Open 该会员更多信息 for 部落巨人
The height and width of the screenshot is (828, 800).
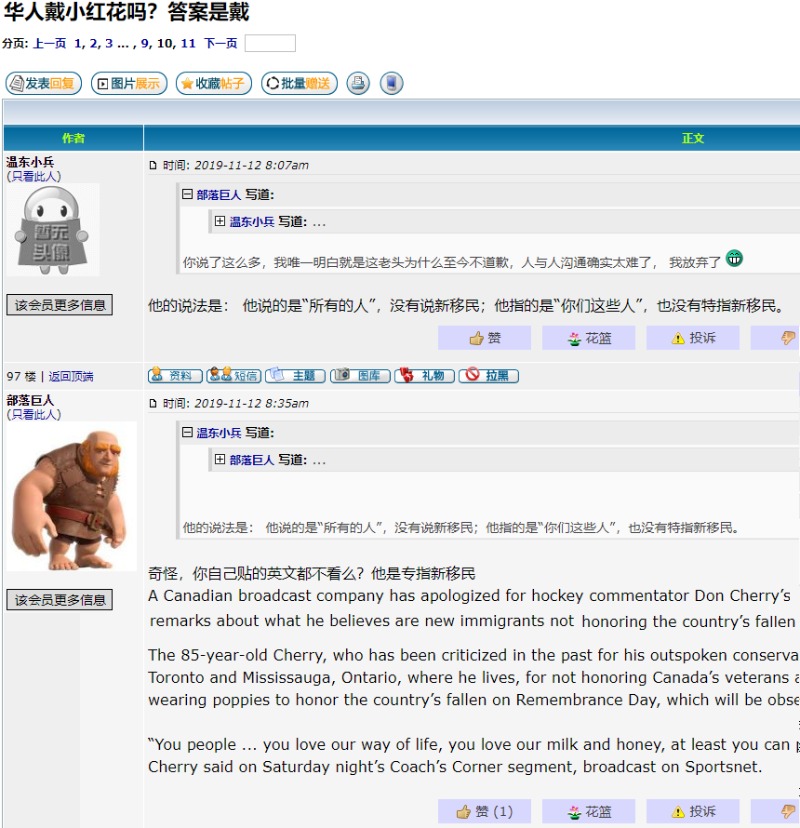pyautogui.click(x=59, y=600)
